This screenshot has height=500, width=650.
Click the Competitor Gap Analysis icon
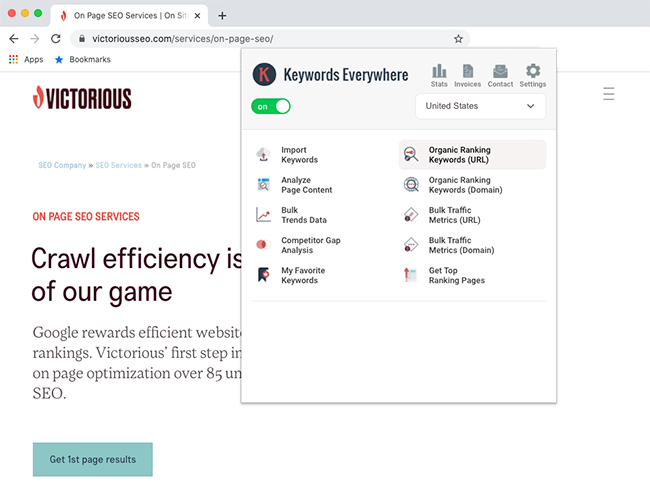tap(264, 245)
